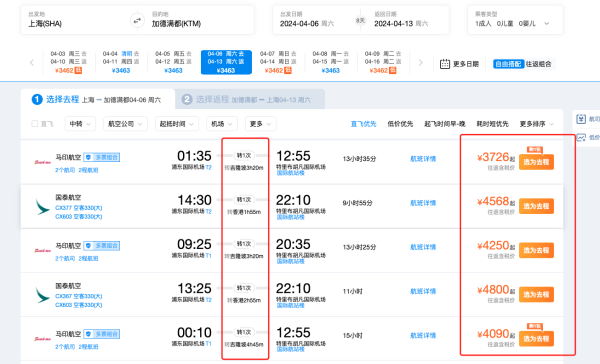
Task: Click Cathay Pacific logo on 13:25 flight
Action: click(x=42, y=295)
